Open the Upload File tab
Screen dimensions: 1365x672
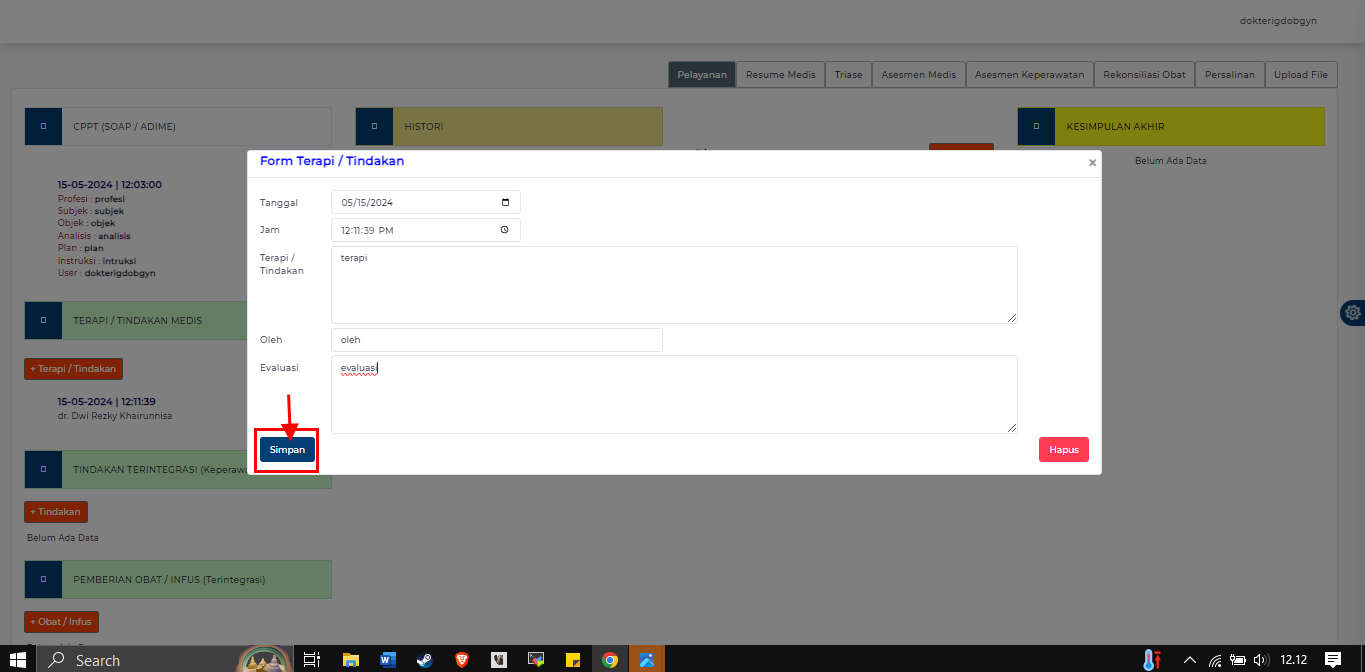pyautogui.click(x=1300, y=75)
